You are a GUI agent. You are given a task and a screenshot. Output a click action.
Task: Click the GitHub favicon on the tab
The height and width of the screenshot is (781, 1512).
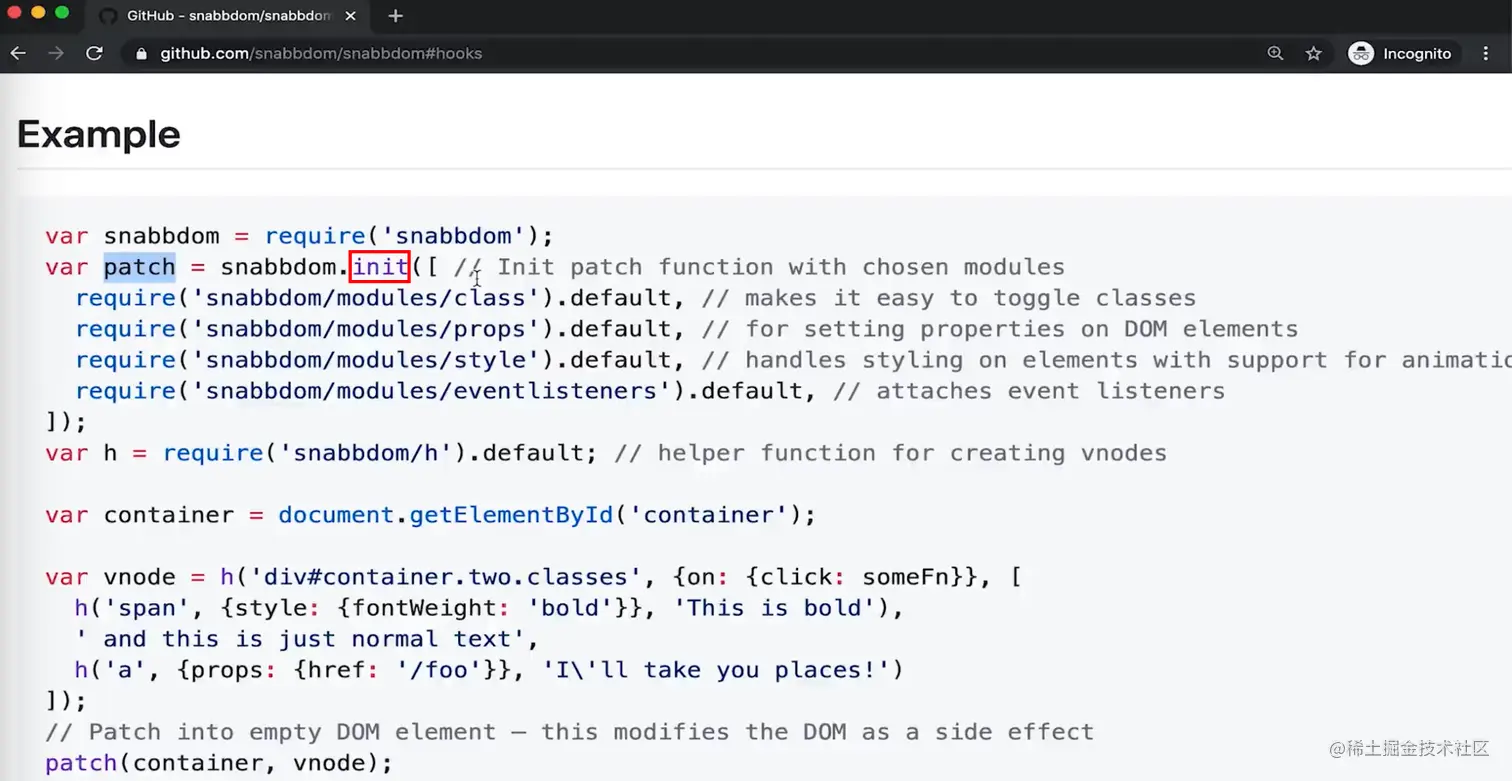tap(108, 16)
